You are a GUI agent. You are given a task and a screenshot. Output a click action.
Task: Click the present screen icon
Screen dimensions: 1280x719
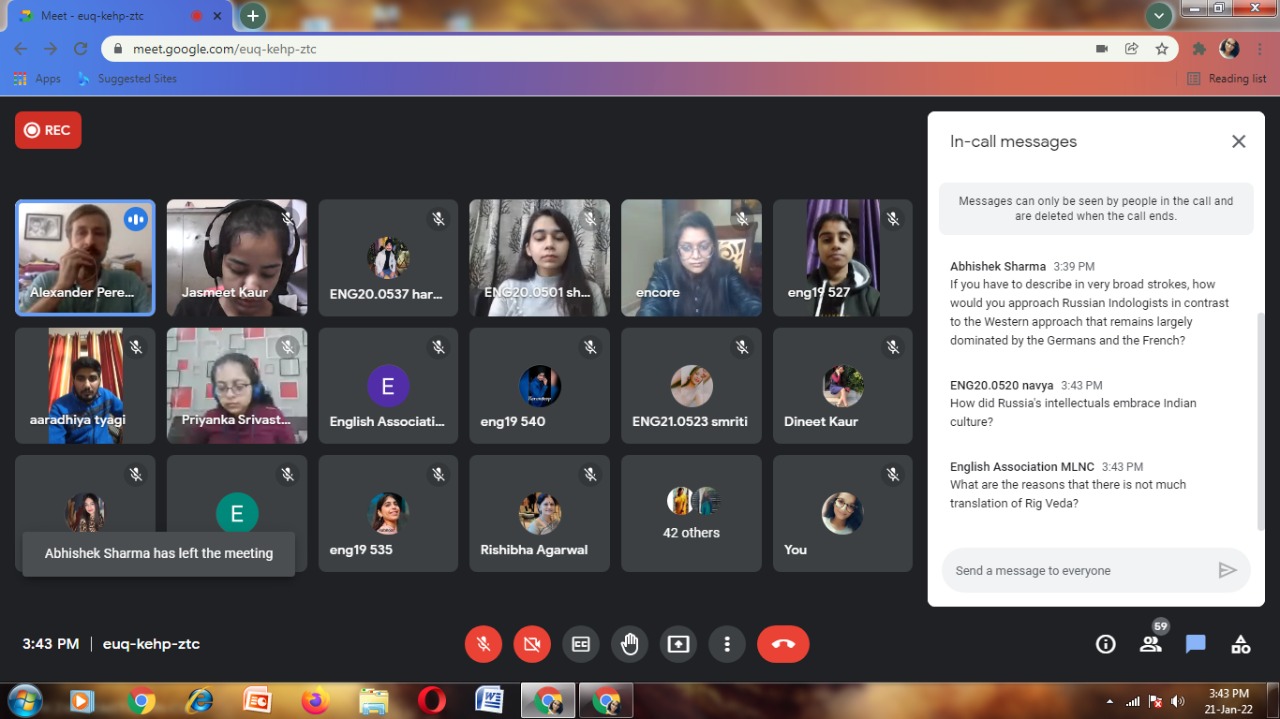point(678,644)
